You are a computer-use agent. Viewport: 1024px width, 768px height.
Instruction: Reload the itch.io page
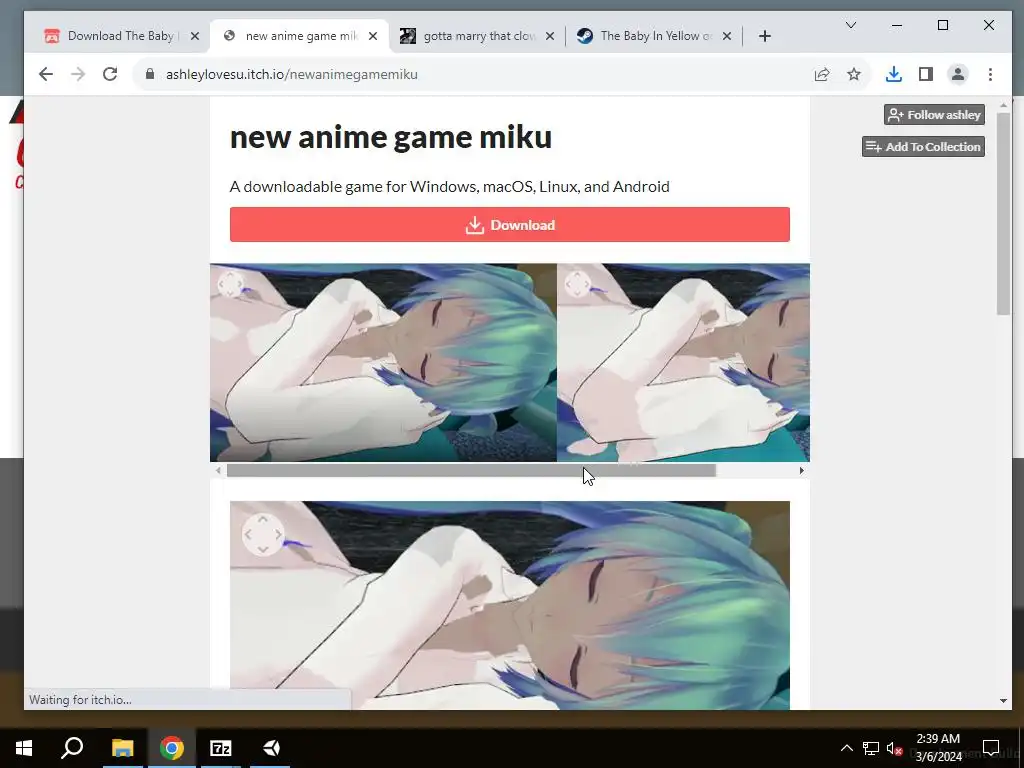click(110, 74)
